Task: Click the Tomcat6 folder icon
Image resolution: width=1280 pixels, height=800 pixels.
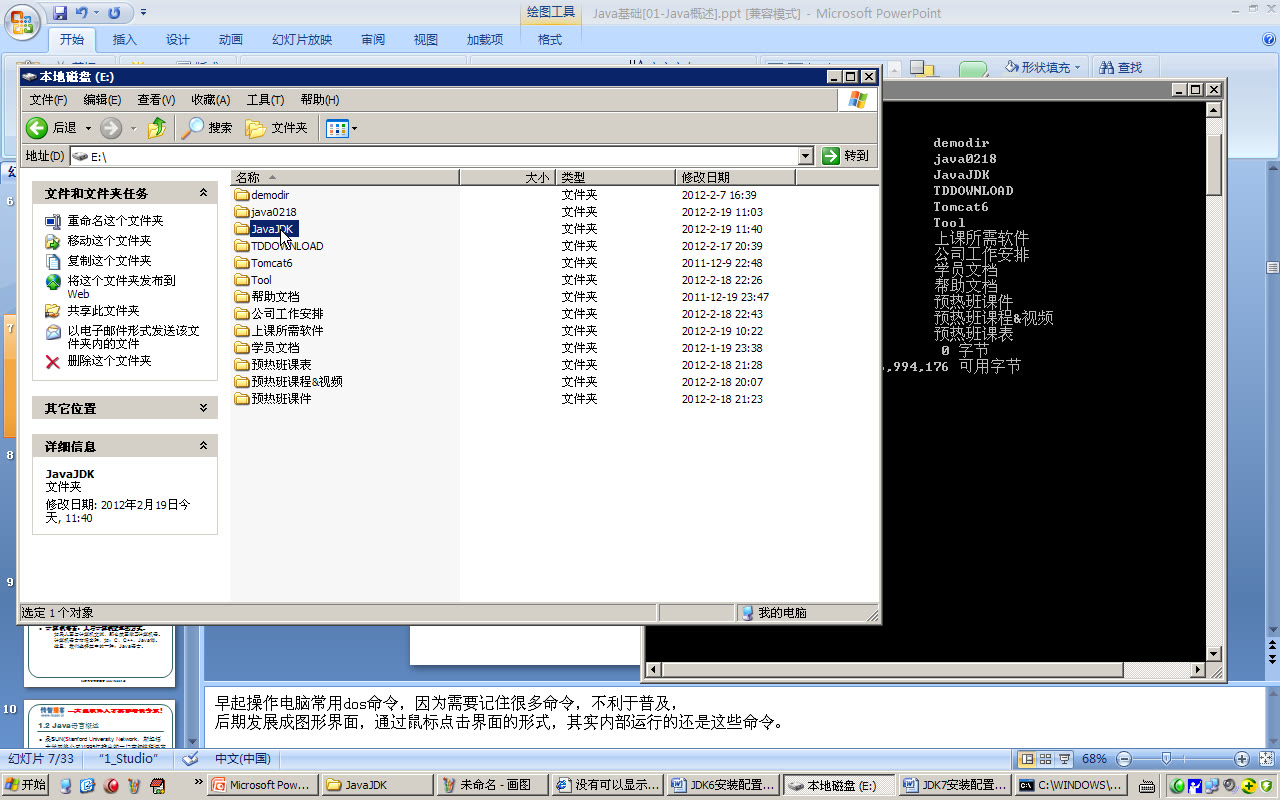Action: (241, 263)
